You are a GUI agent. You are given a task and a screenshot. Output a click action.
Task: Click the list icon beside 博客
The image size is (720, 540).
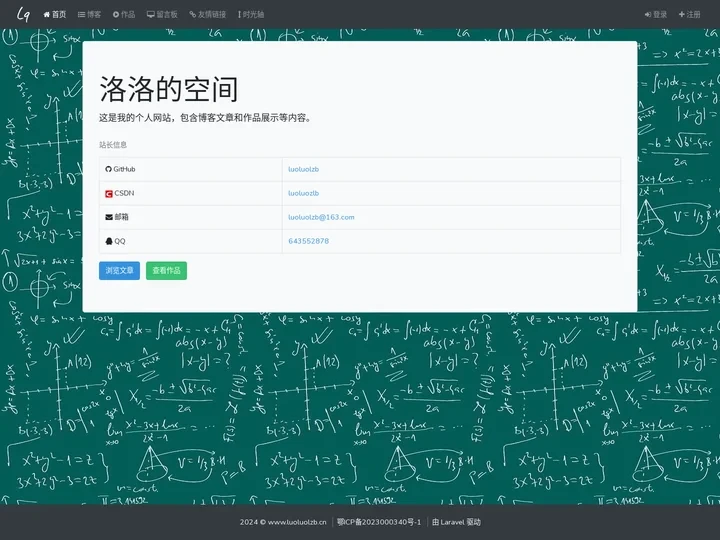pyautogui.click(x=81, y=15)
